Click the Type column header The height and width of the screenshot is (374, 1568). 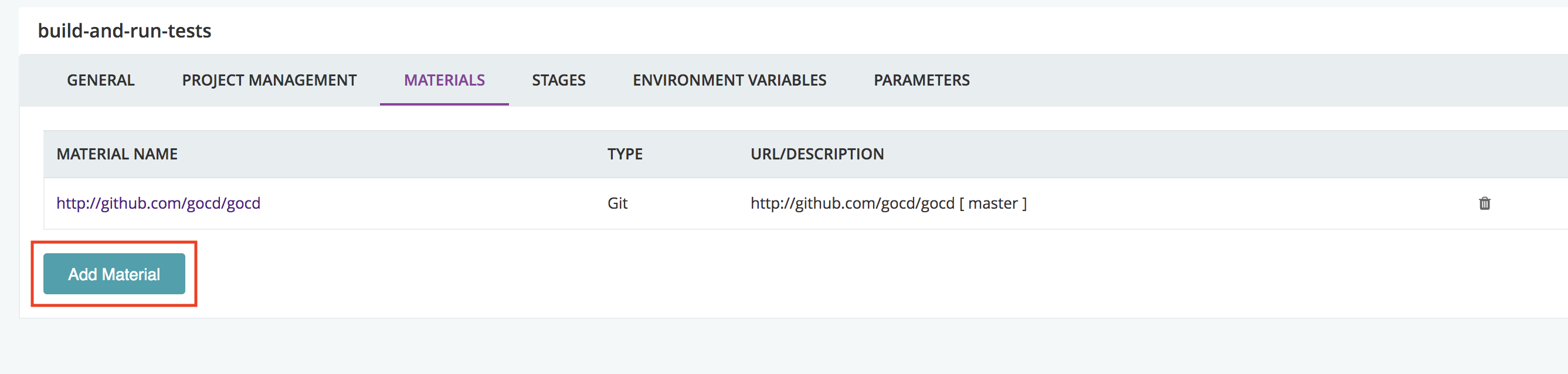625,154
